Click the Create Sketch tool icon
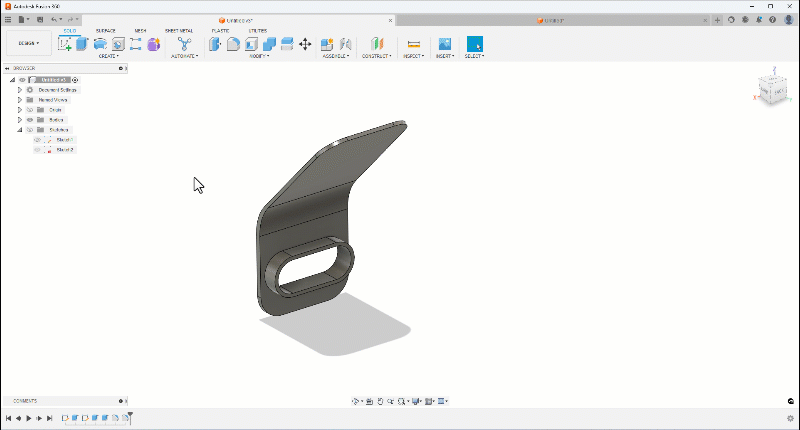Screen dimensions: 800x430 click(66, 44)
